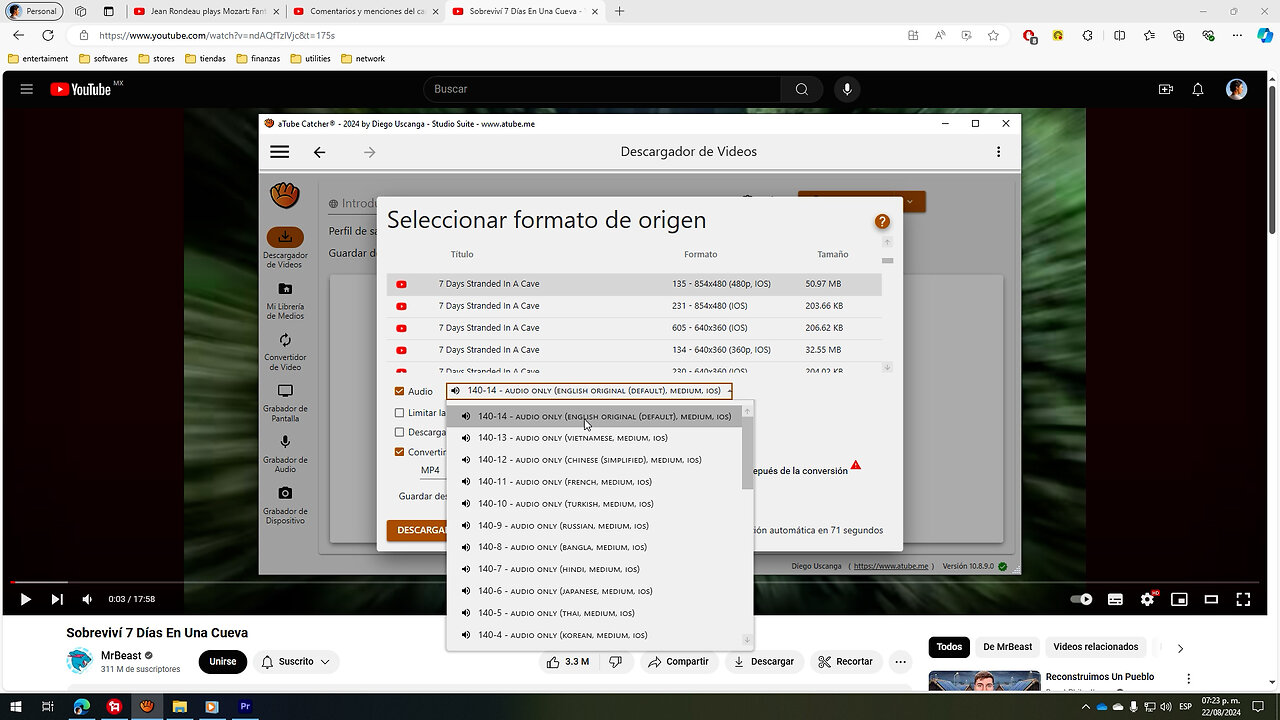Open Convertidor de Video in the sidebar

285,351
